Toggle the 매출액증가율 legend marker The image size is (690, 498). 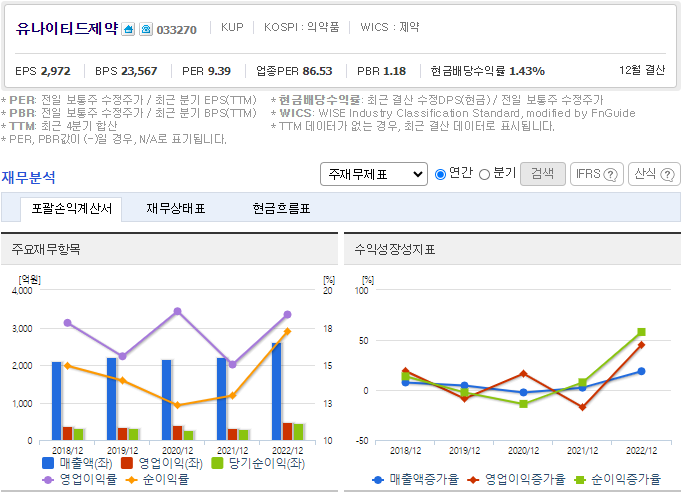[x=378, y=480]
